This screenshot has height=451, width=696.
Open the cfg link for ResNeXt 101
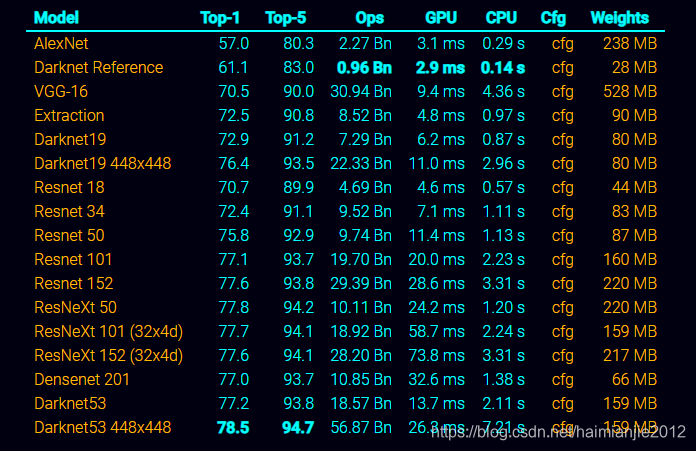(562, 332)
